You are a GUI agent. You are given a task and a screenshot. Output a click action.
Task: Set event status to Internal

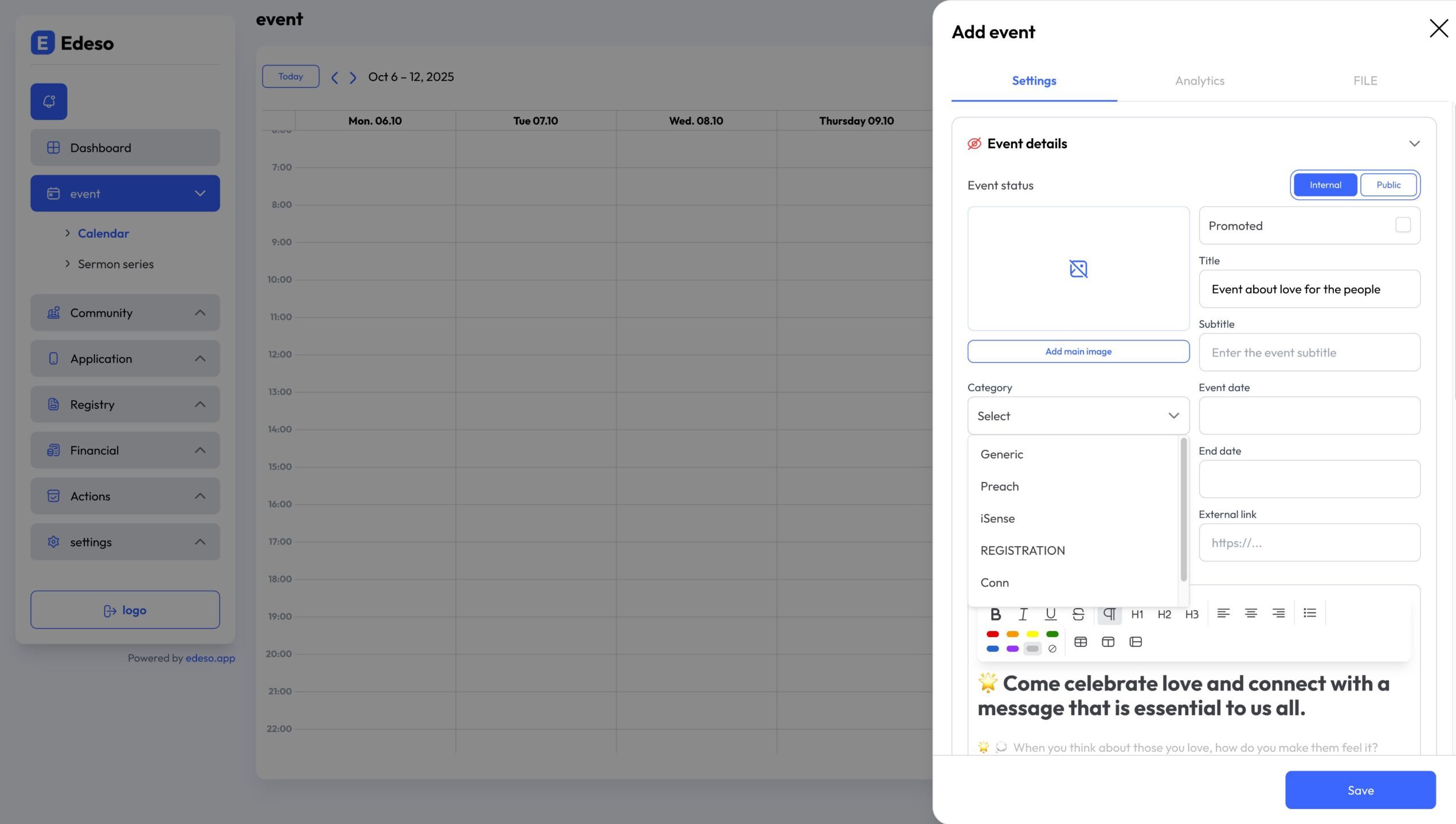[x=1325, y=185]
